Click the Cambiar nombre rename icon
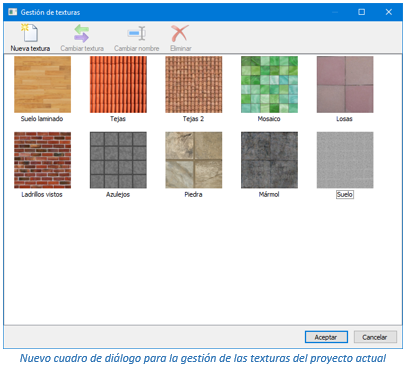The image size is (406, 368). 137,33
